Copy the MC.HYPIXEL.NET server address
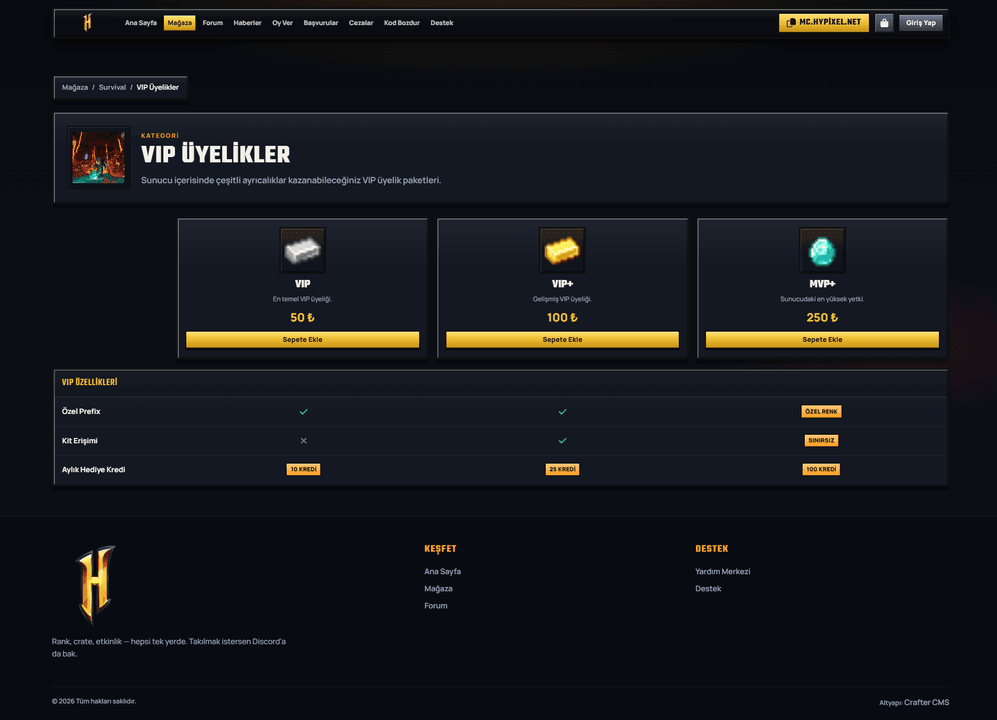The height and width of the screenshot is (720, 997). tap(823, 23)
